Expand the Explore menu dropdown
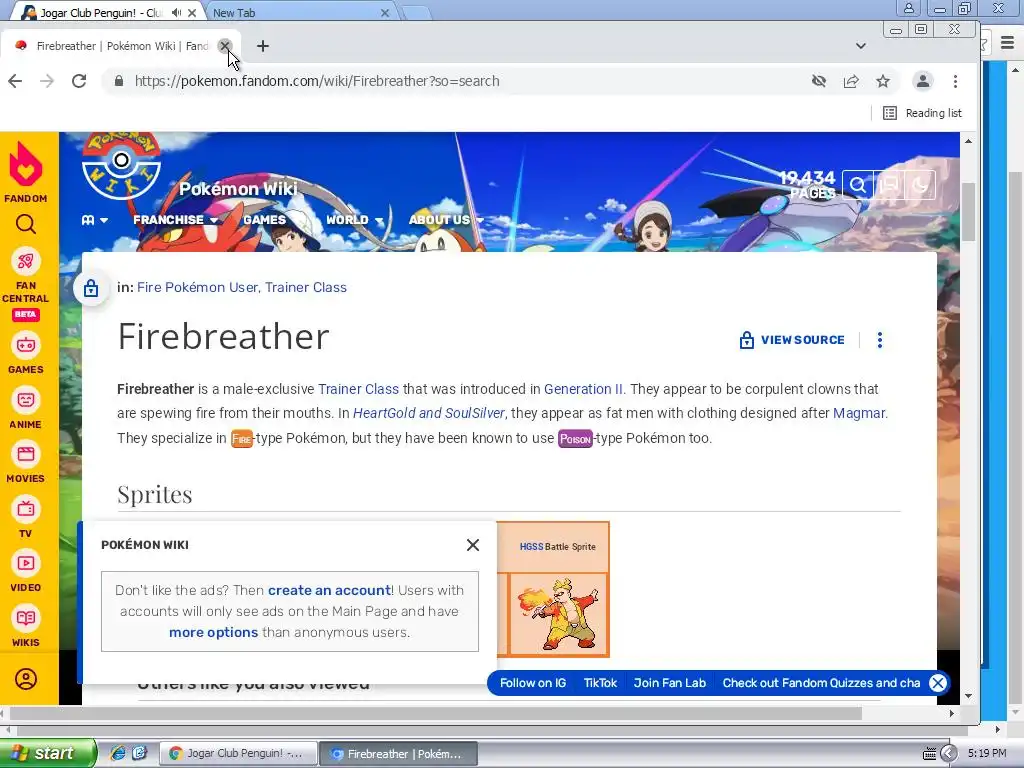This screenshot has width=1024, height=768. pos(95,220)
